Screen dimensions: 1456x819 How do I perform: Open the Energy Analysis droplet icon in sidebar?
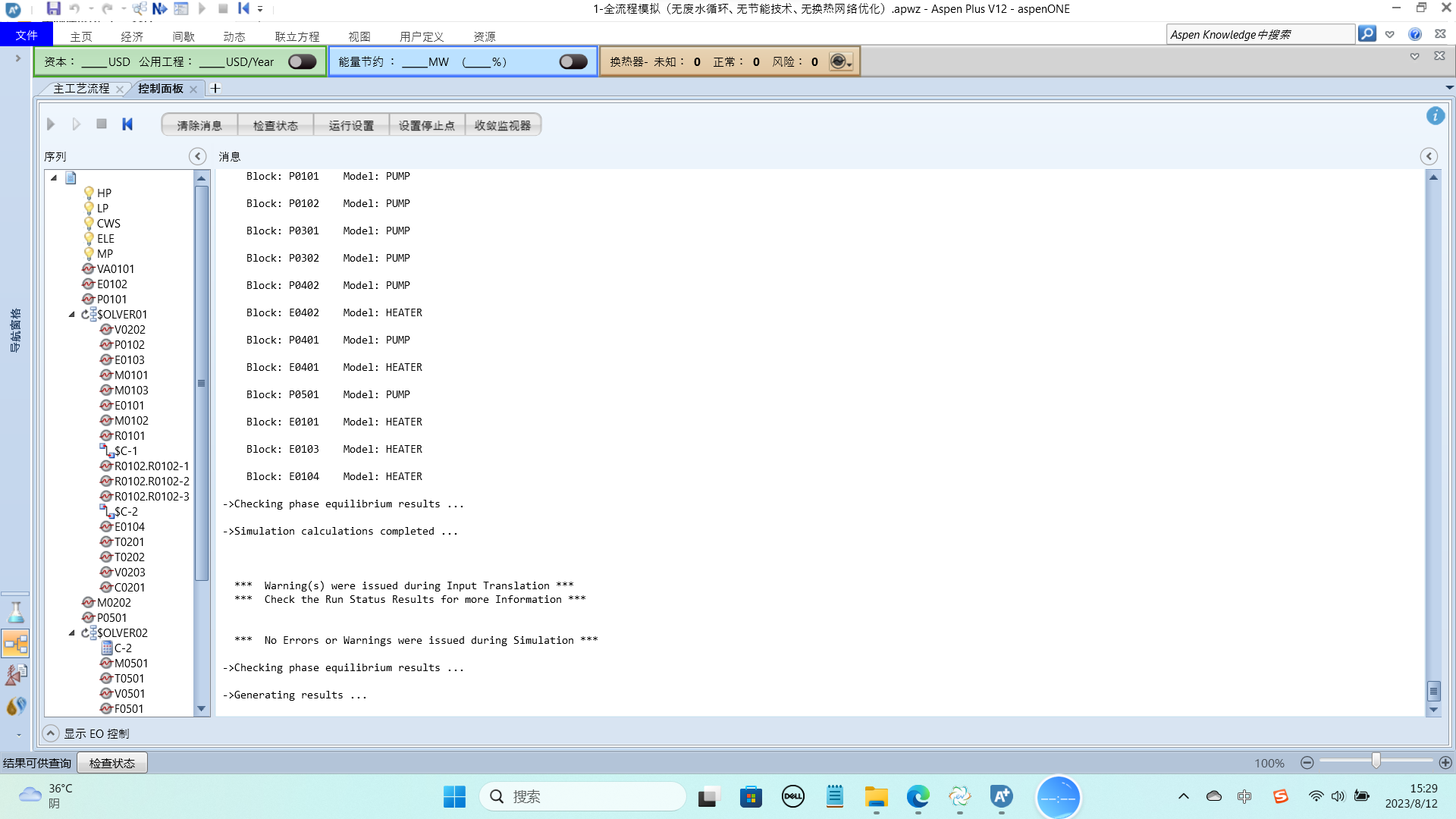(x=15, y=707)
